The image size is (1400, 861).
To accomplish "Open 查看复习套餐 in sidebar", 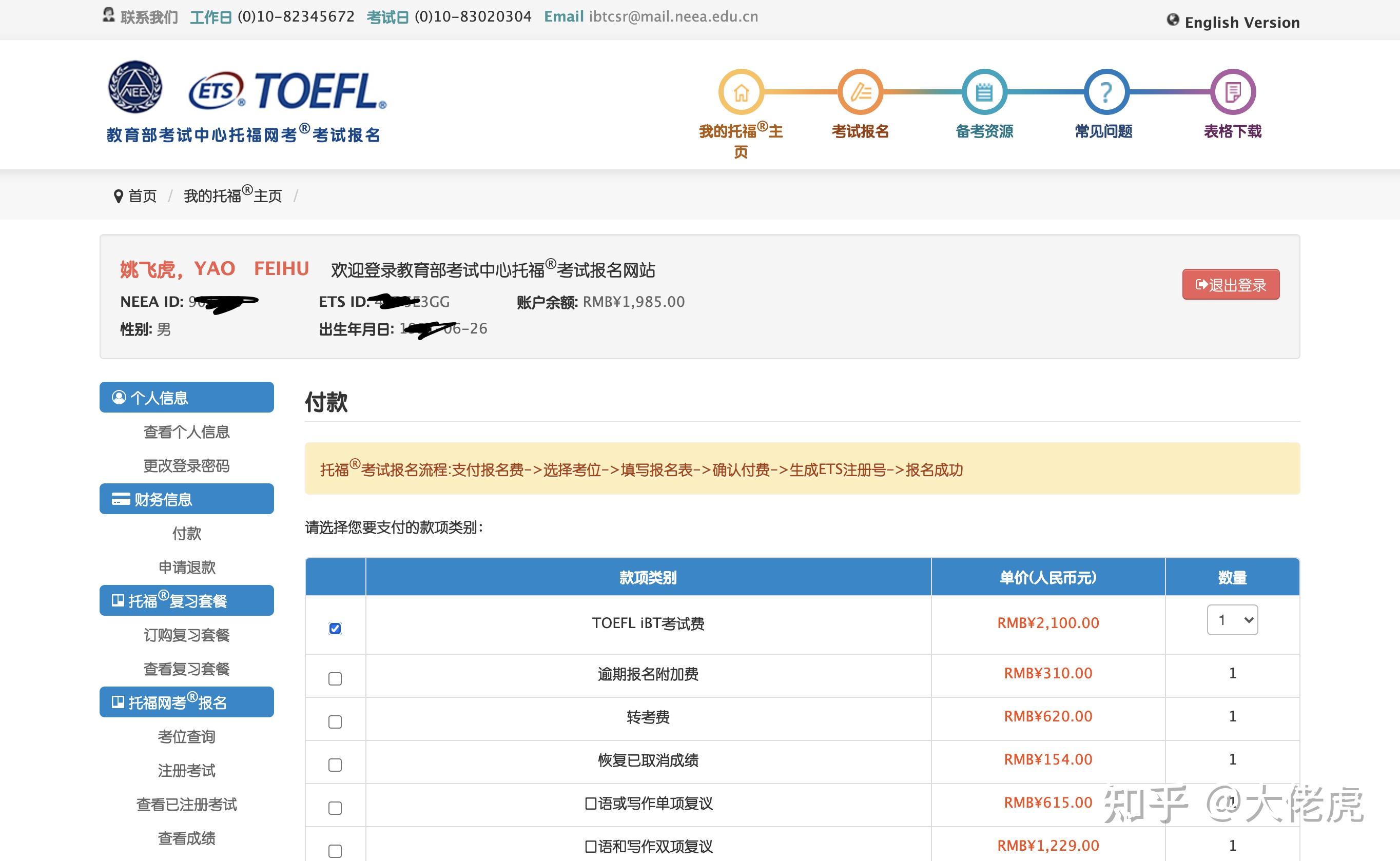I will [186, 669].
